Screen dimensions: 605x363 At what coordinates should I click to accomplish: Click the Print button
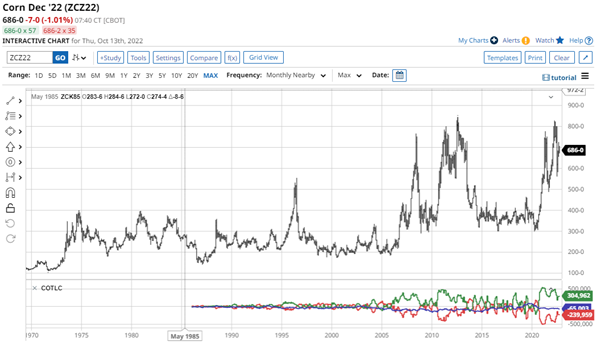[535, 58]
